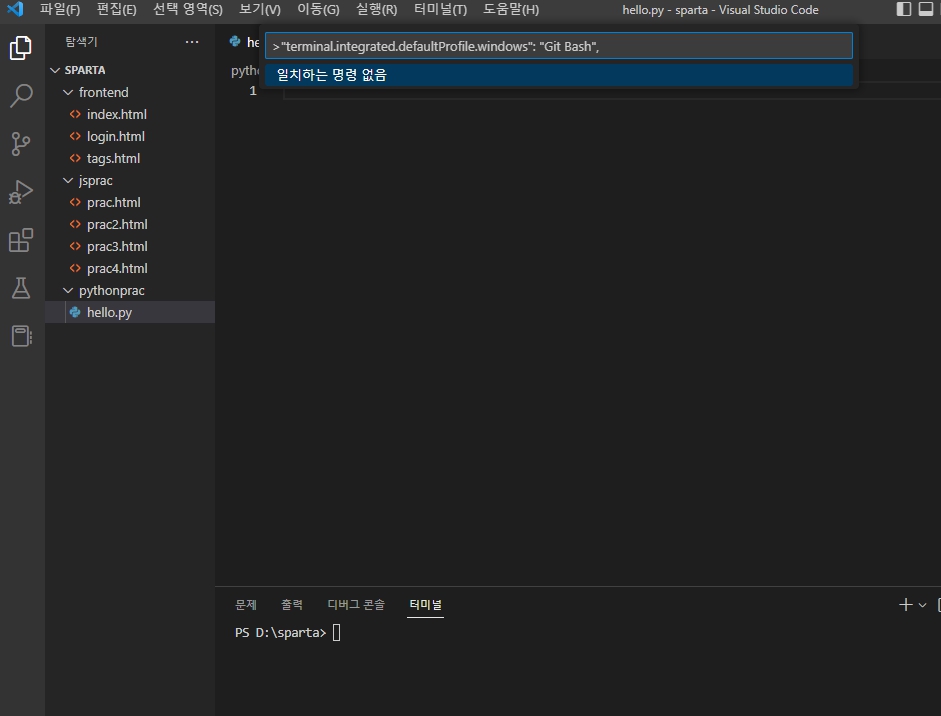941x716 pixels.
Task: Toggle primary sidebar layout icon
Action: click(903, 9)
